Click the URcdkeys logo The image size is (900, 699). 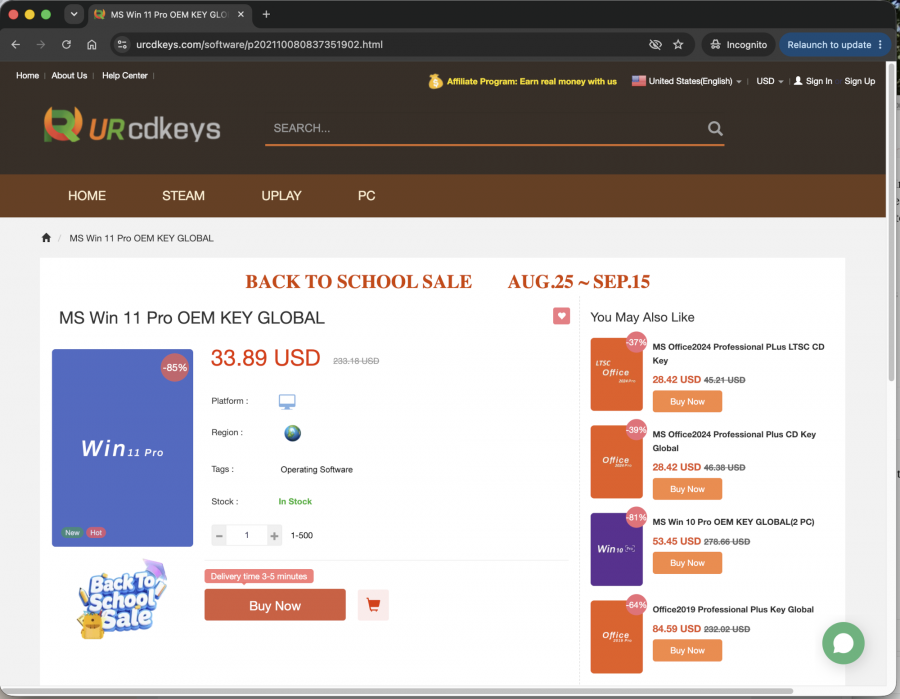click(x=132, y=125)
